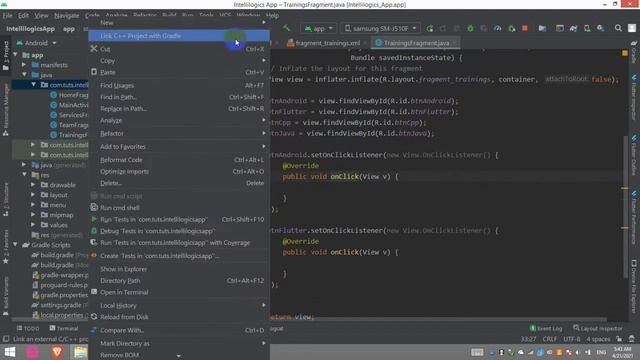The image size is (640, 360).
Task: Open the Structure tool window sidebar button
Action: 6,199
